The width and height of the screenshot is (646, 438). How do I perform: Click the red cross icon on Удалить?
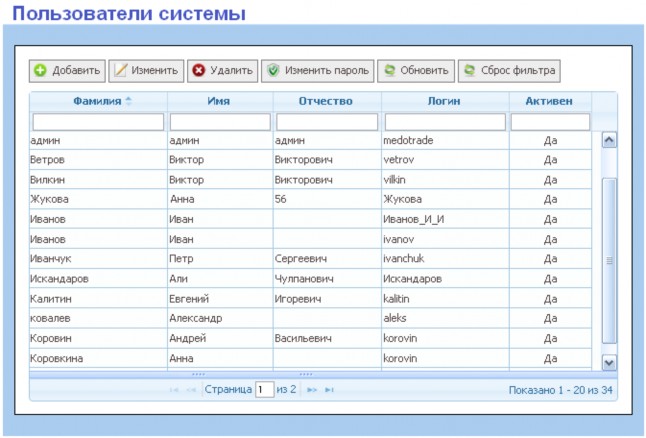coord(199,70)
